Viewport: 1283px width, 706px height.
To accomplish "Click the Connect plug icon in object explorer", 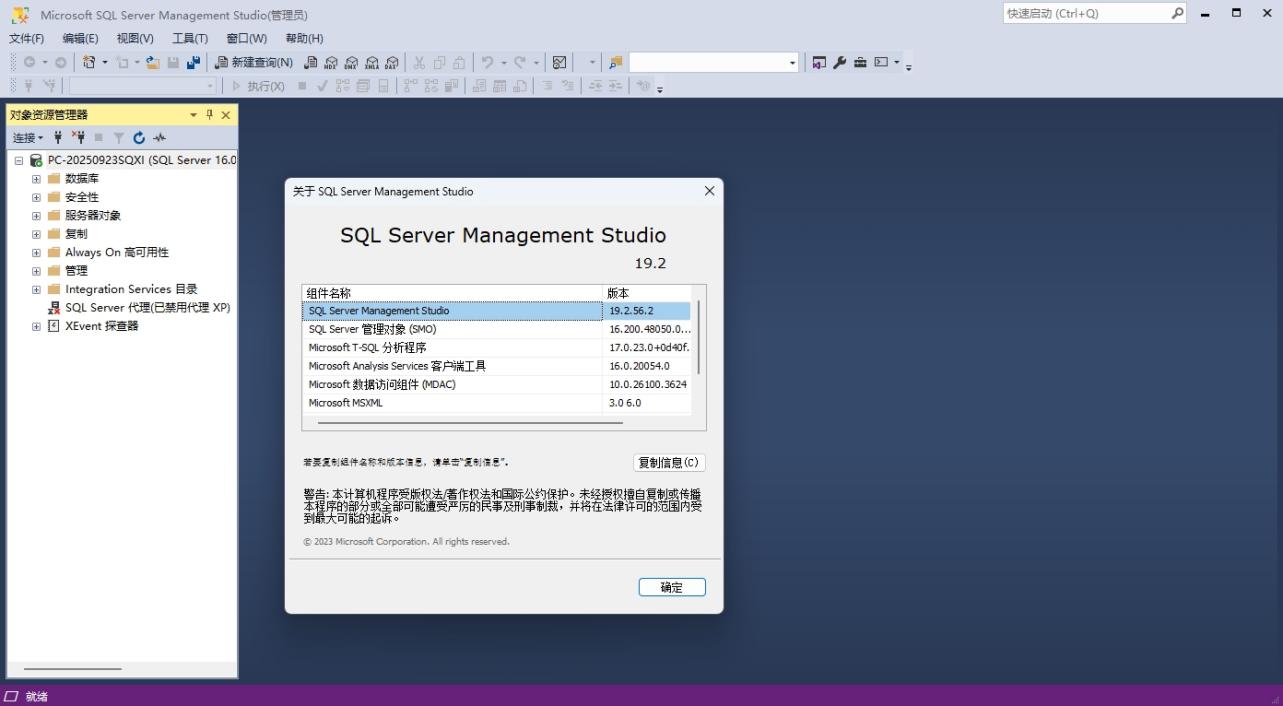I will click(x=58, y=137).
